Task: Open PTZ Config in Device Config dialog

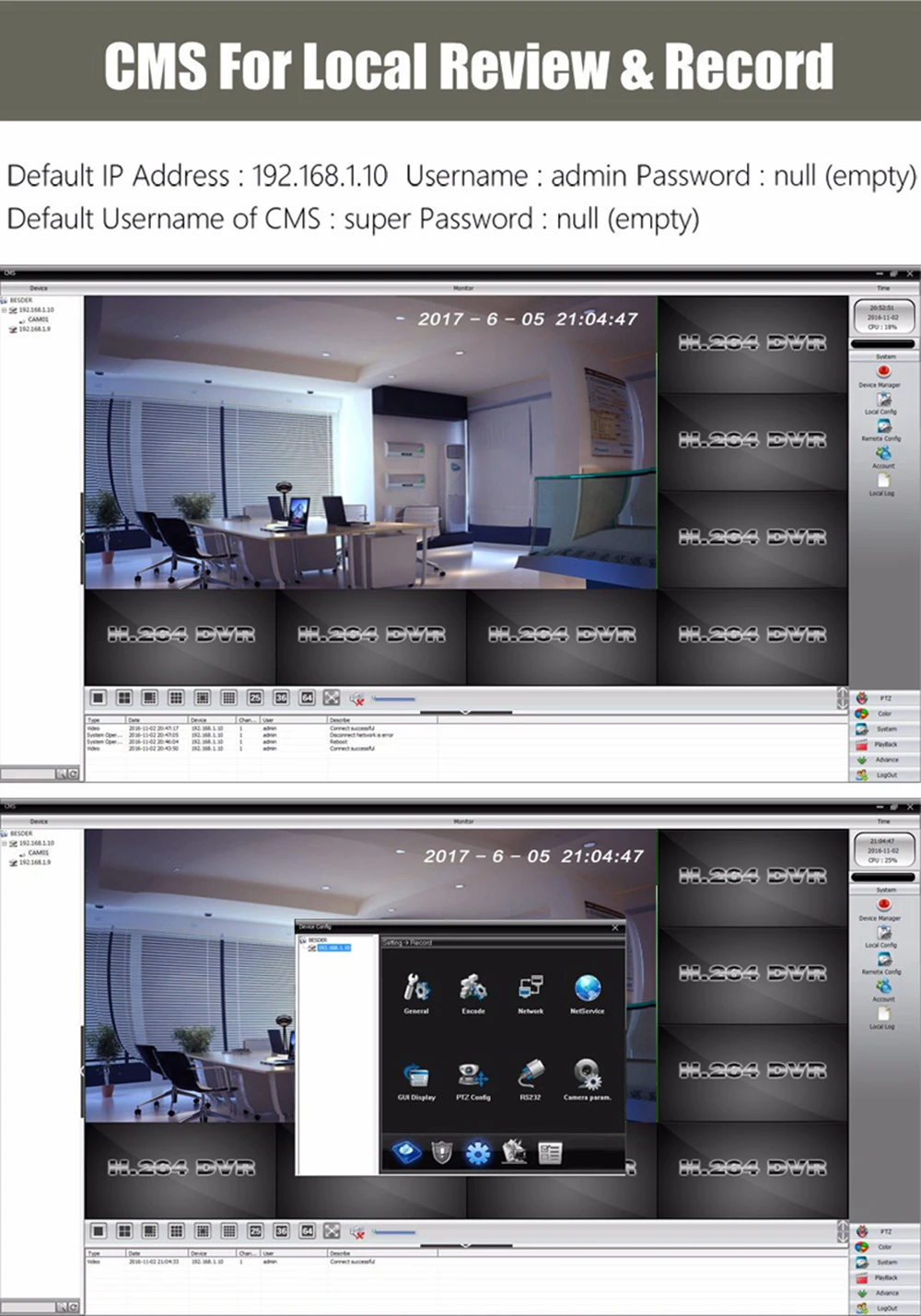Action: tap(473, 1080)
